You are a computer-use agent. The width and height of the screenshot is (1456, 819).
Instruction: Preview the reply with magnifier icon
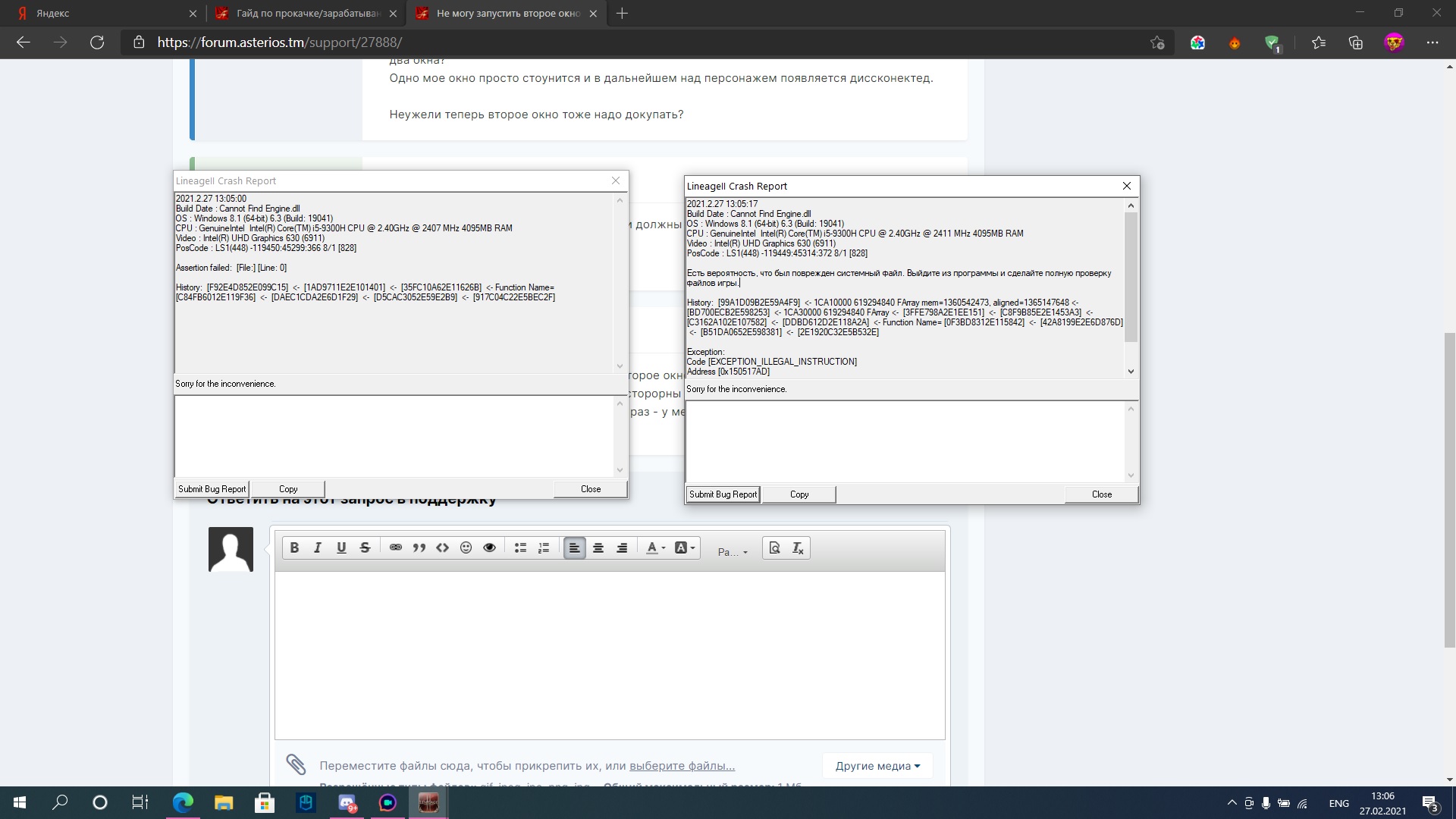pos(774,548)
